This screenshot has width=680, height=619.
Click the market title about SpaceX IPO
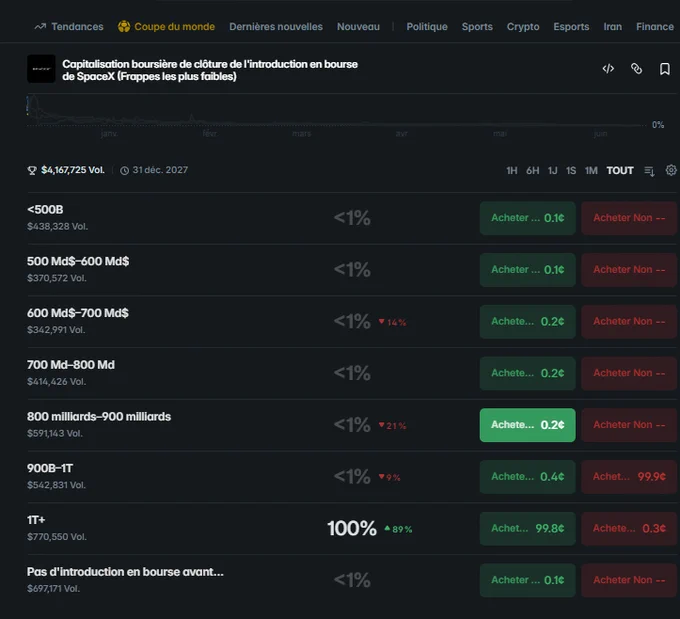210,70
